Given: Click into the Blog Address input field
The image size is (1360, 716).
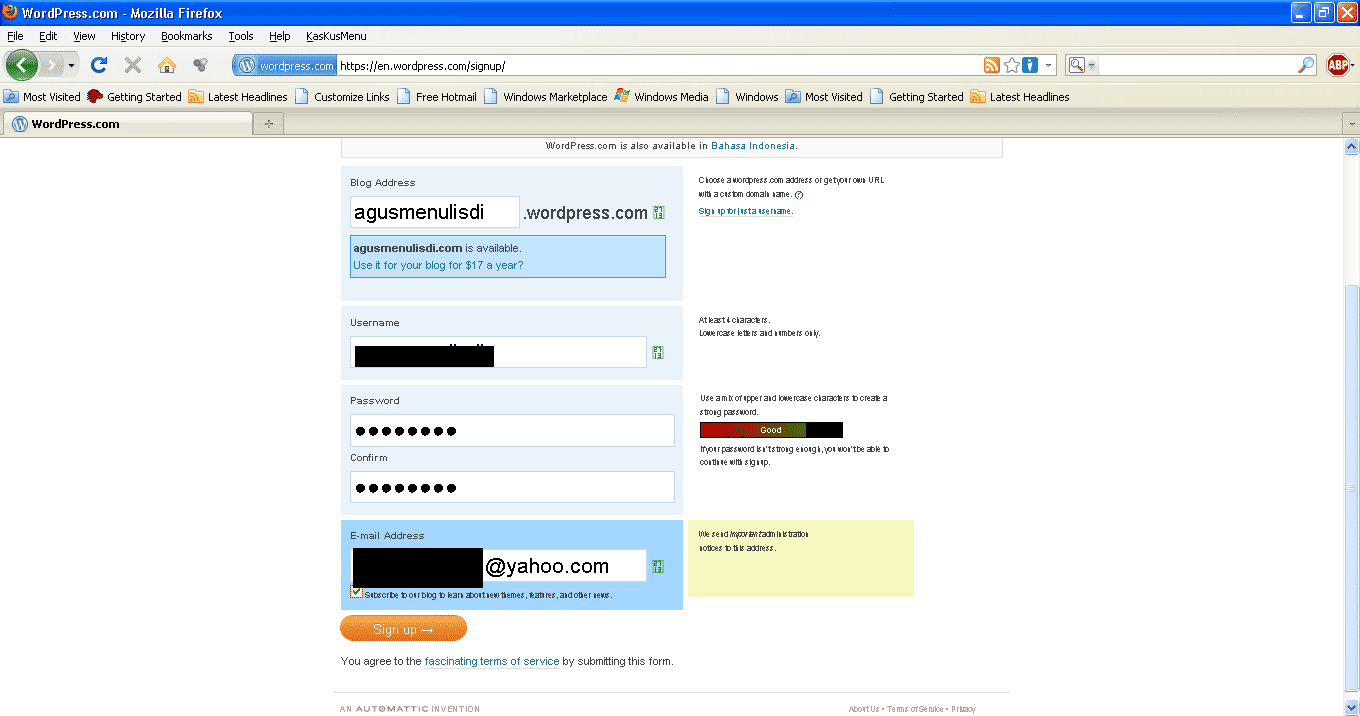Looking at the screenshot, I should [x=434, y=212].
